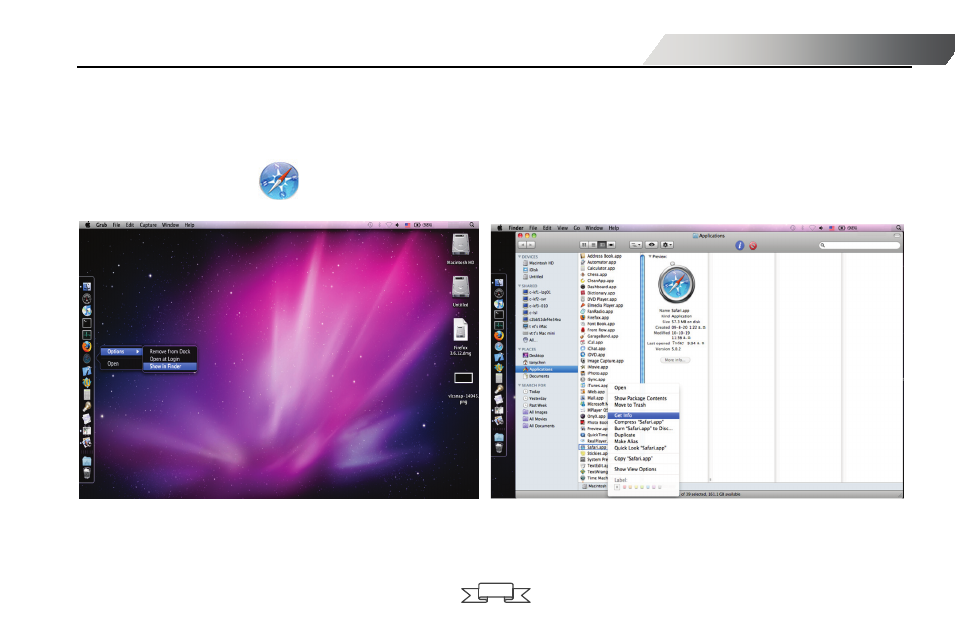955x636 pixels.
Task: Collapse the PLACES section in Finder sidebar
Action: click(x=520, y=349)
